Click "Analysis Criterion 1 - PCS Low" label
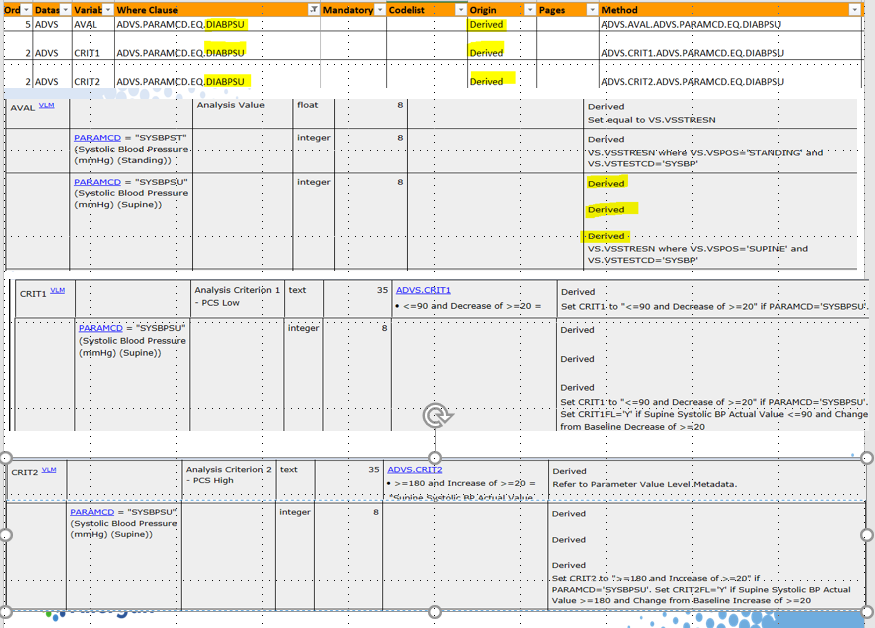875x628 pixels. (x=237, y=296)
